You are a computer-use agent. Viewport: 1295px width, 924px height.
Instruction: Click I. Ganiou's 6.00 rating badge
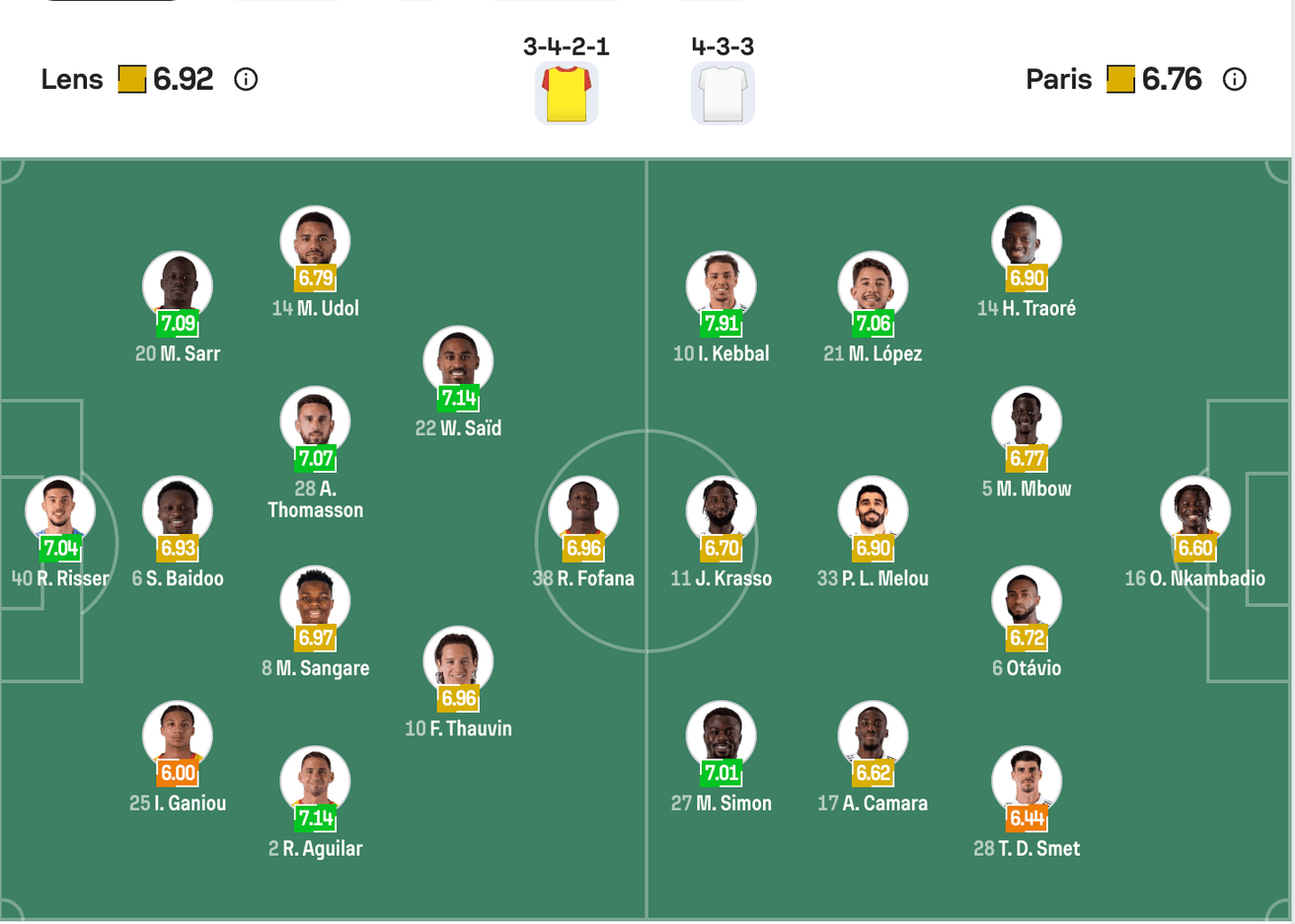tap(178, 773)
